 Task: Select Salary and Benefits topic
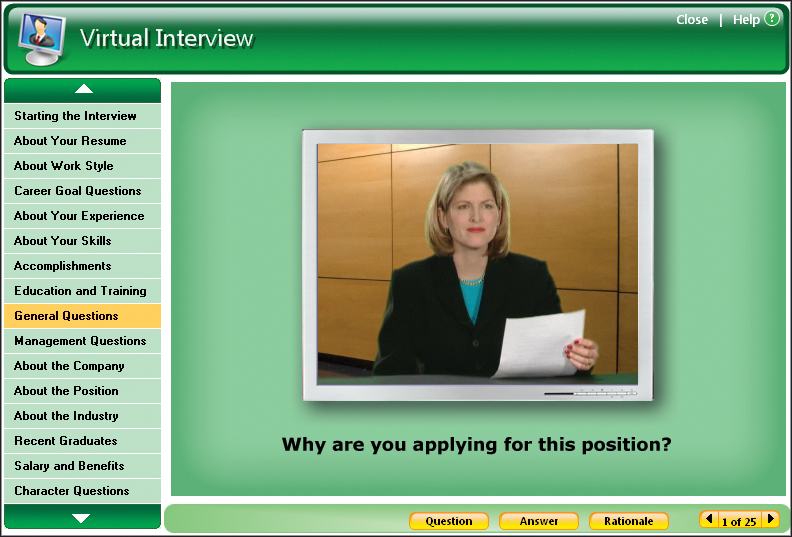coord(82,466)
